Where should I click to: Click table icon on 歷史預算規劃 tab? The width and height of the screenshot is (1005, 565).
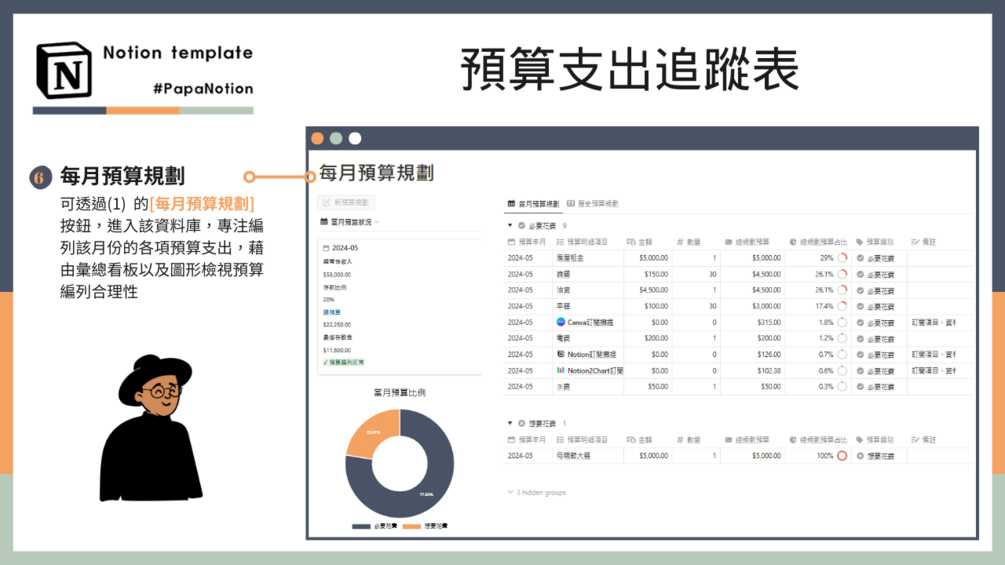tap(570, 203)
